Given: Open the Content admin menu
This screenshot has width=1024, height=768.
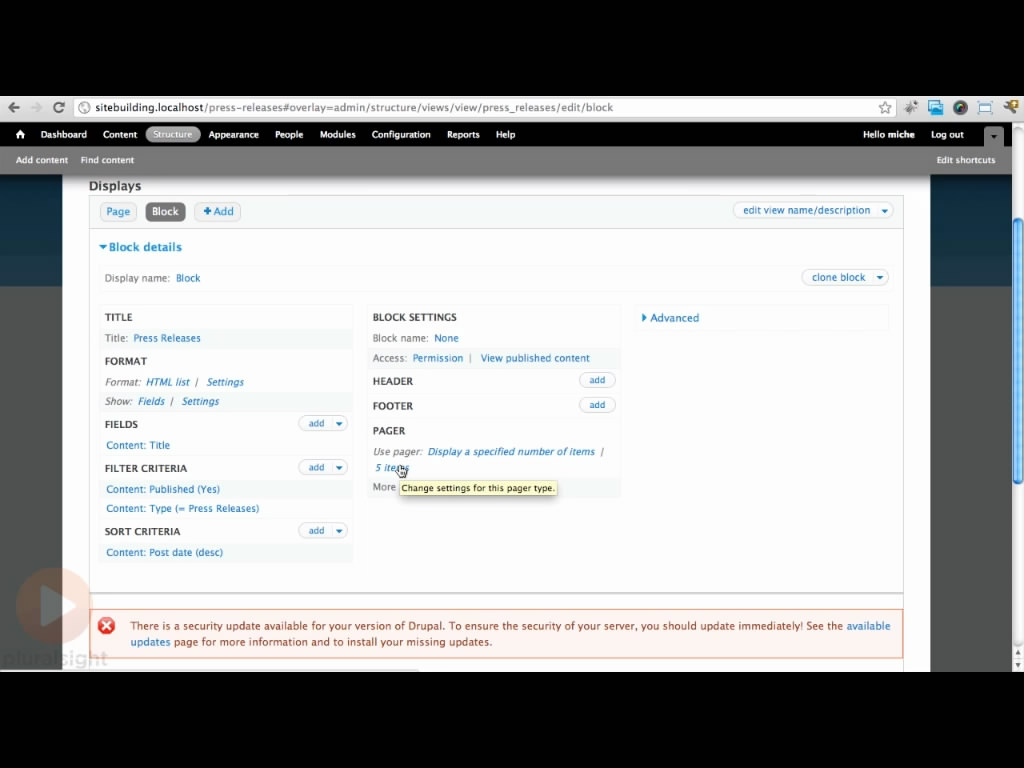Looking at the screenshot, I should 120,135.
